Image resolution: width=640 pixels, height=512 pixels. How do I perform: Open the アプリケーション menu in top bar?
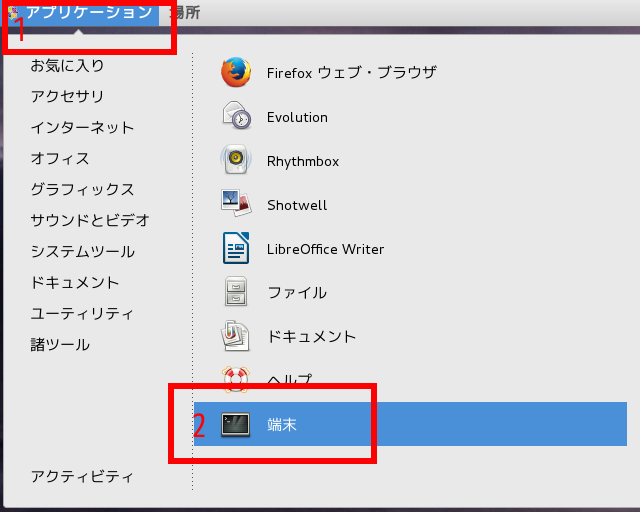pyautogui.click(x=88, y=12)
